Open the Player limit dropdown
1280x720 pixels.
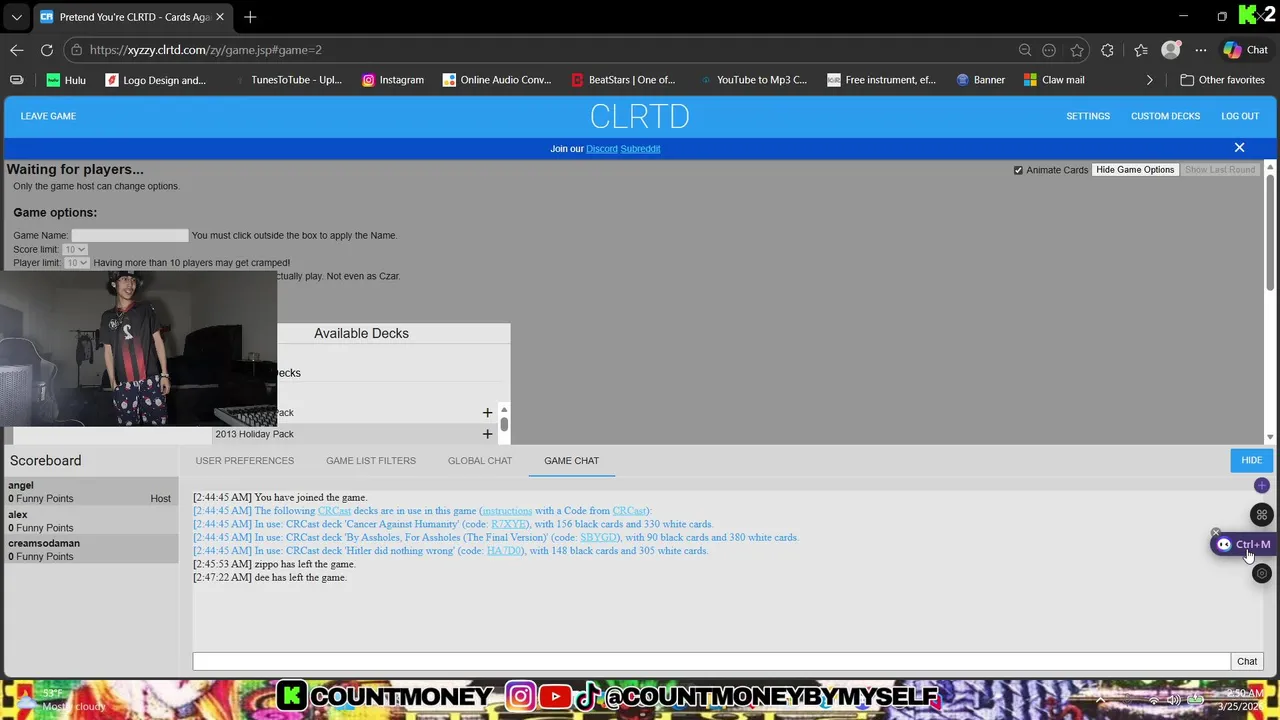click(x=77, y=263)
